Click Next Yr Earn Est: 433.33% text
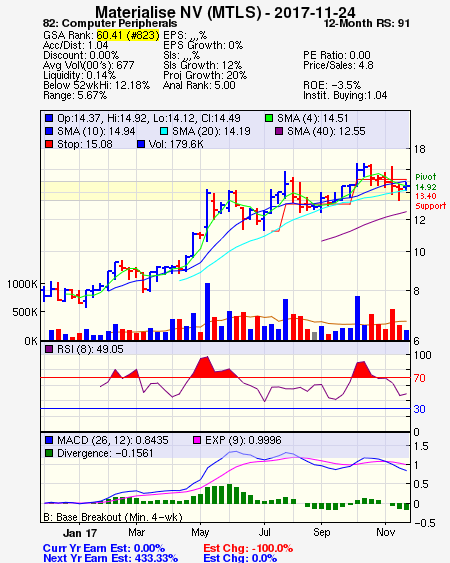 pos(110,558)
